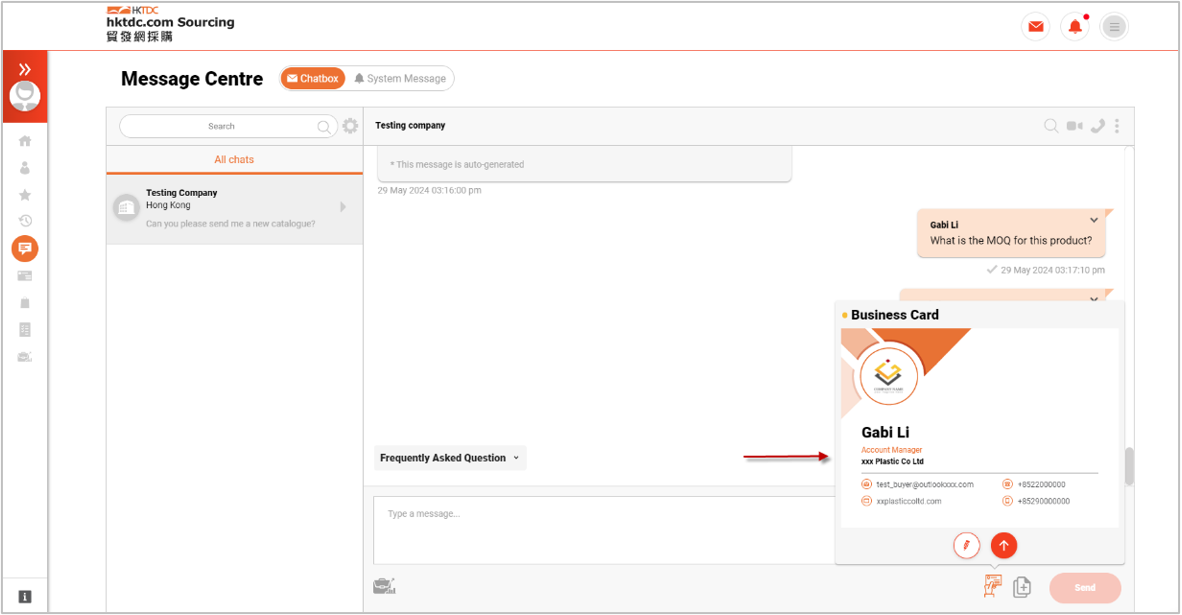Open the orange message chat icon in sidebar
This screenshot has width=1182, height=615.
(x=25, y=249)
